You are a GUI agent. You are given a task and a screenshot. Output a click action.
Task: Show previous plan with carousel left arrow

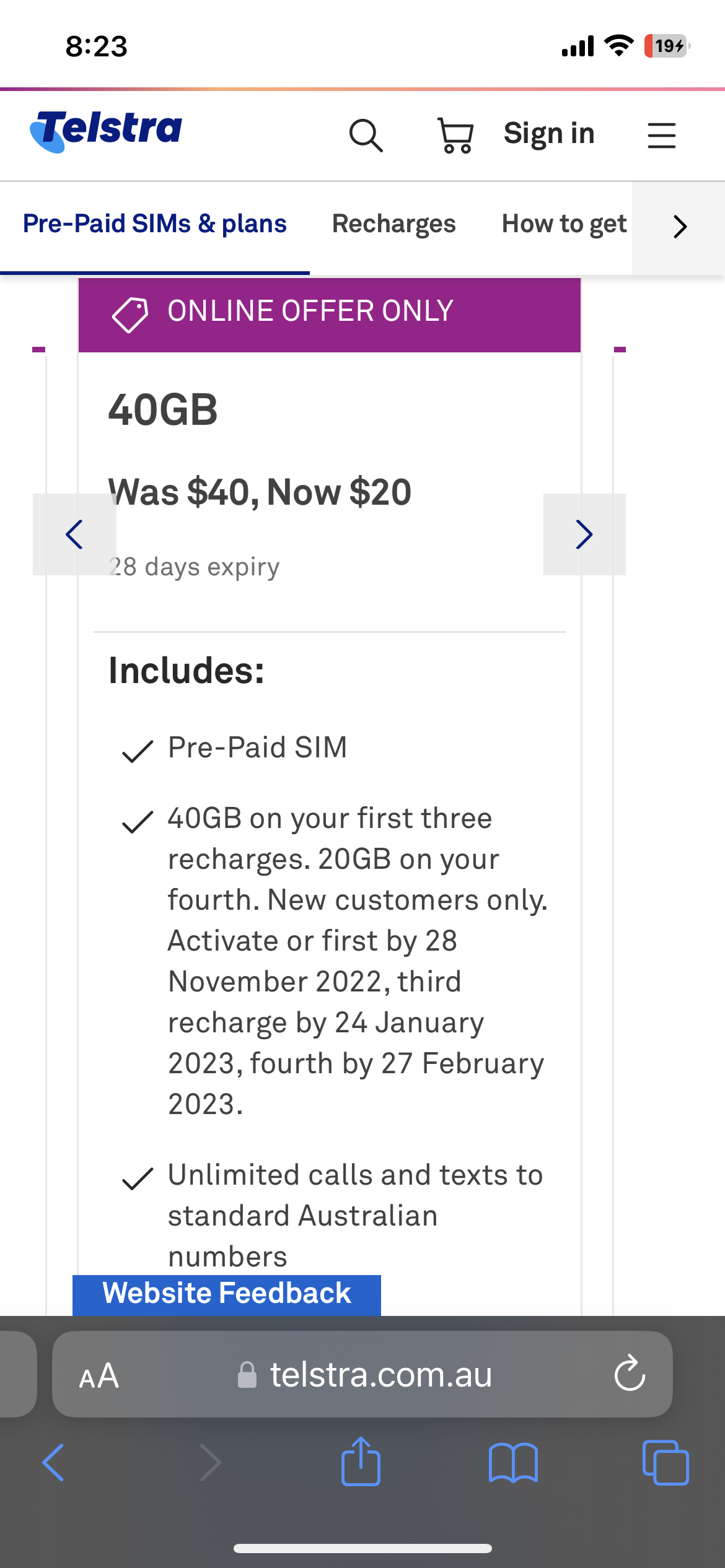point(74,534)
